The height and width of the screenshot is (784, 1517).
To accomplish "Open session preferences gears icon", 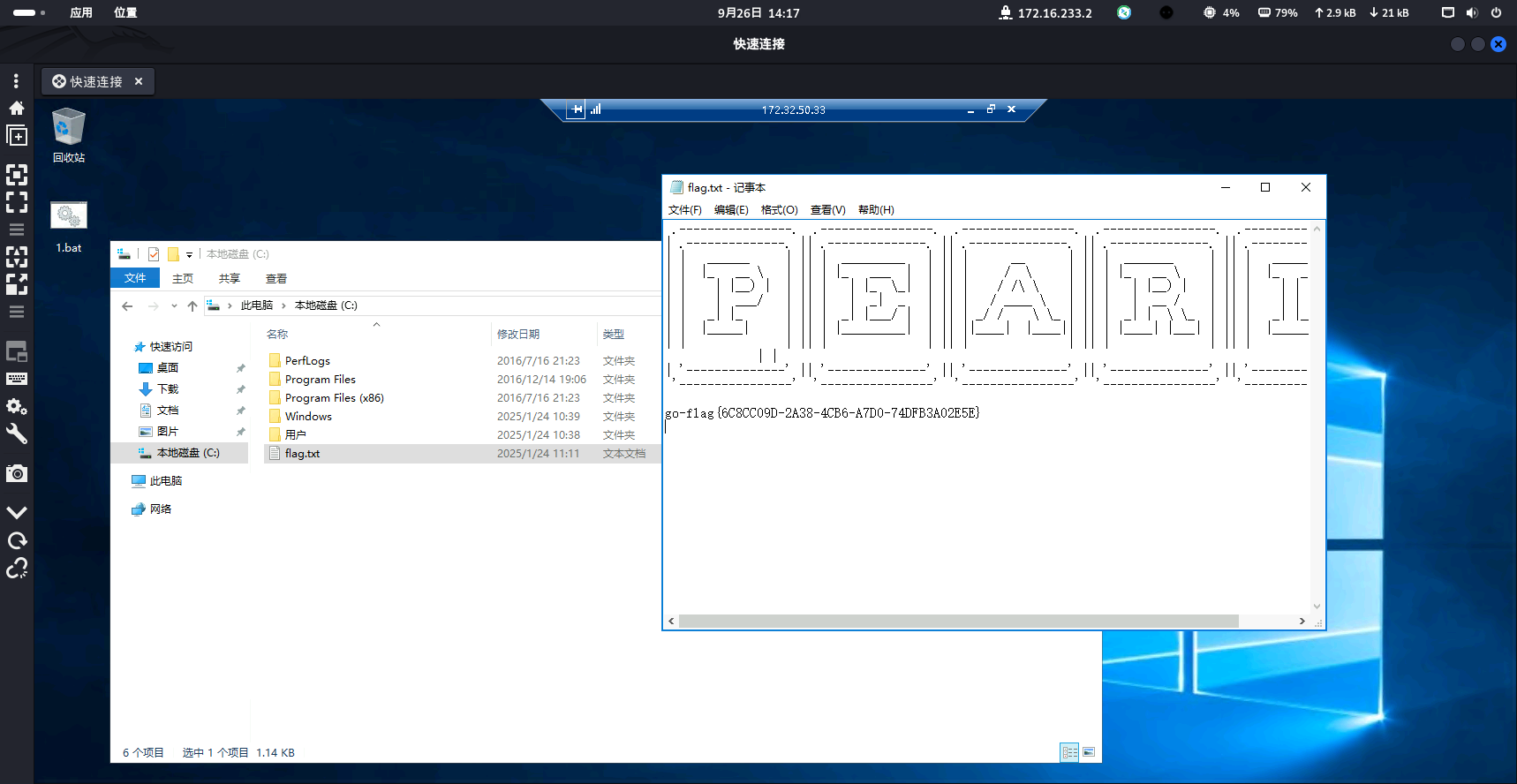I will point(17,406).
